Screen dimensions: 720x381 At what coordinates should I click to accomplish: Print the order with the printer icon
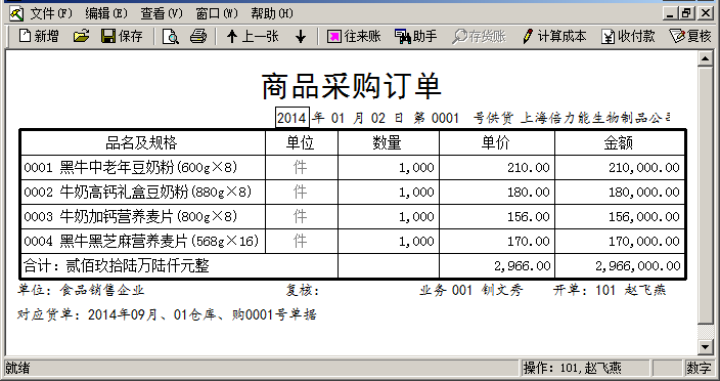pos(198,36)
